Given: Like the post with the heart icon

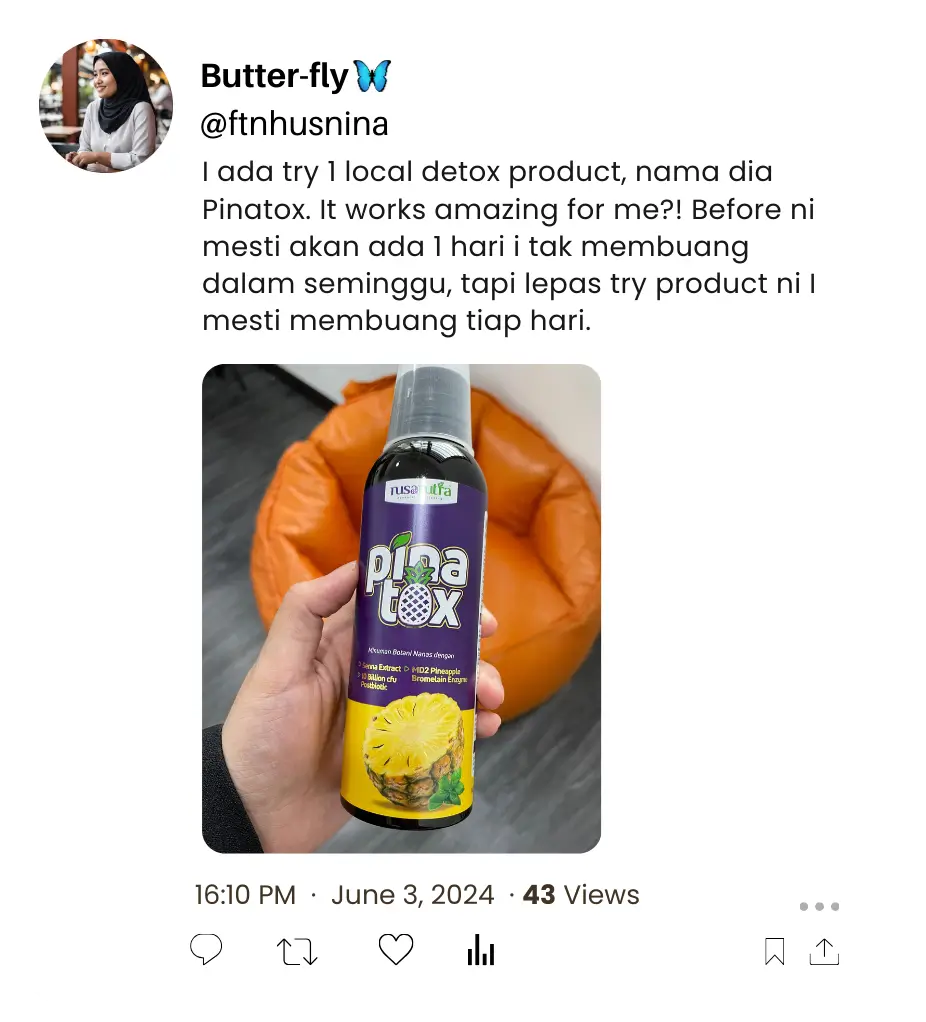Looking at the screenshot, I should tap(396, 950).
